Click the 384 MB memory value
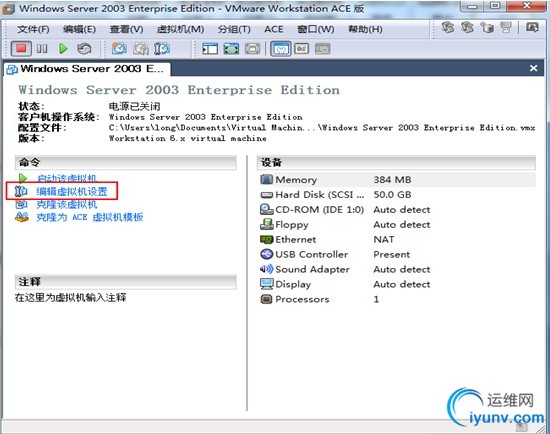550x434 pixels. pyautogui.click(x=392, y=180)
